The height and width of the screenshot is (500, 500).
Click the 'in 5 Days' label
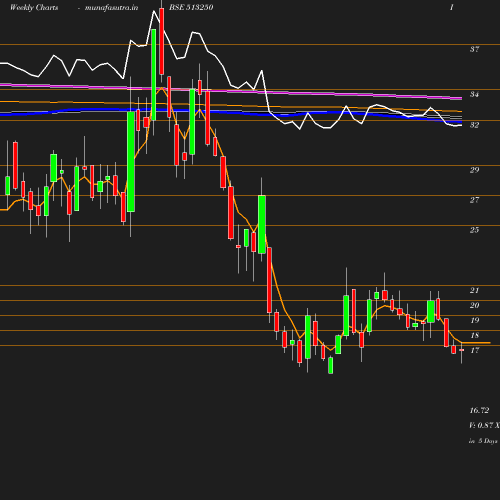(483, 441)
